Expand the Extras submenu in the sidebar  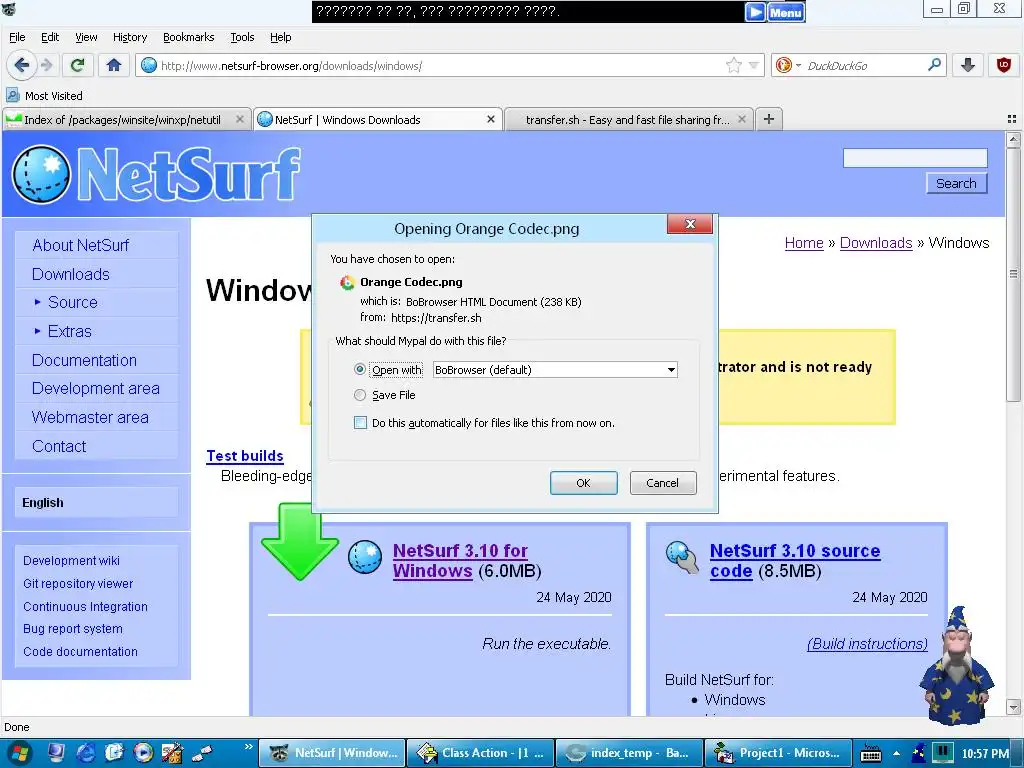[x=37, y=331]
